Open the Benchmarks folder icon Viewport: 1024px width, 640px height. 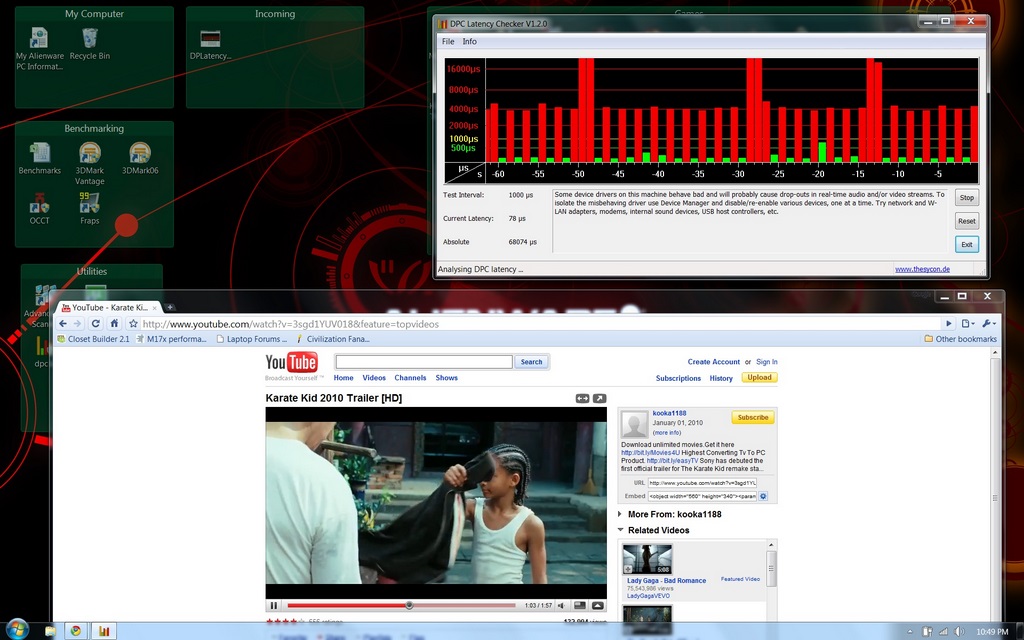40,159
